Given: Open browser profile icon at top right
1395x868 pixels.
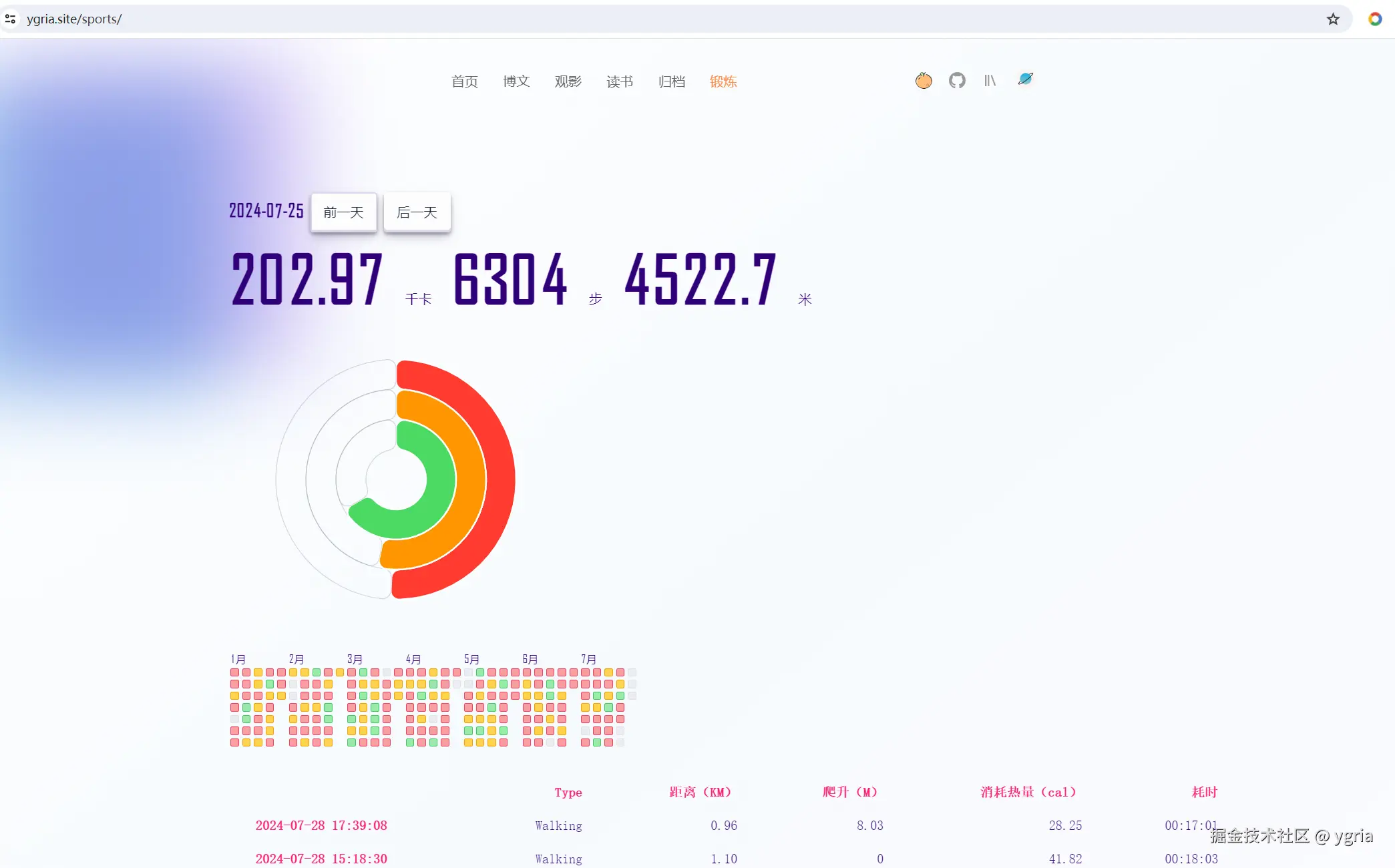Looking at the screenshot, I should (1374, 19).
